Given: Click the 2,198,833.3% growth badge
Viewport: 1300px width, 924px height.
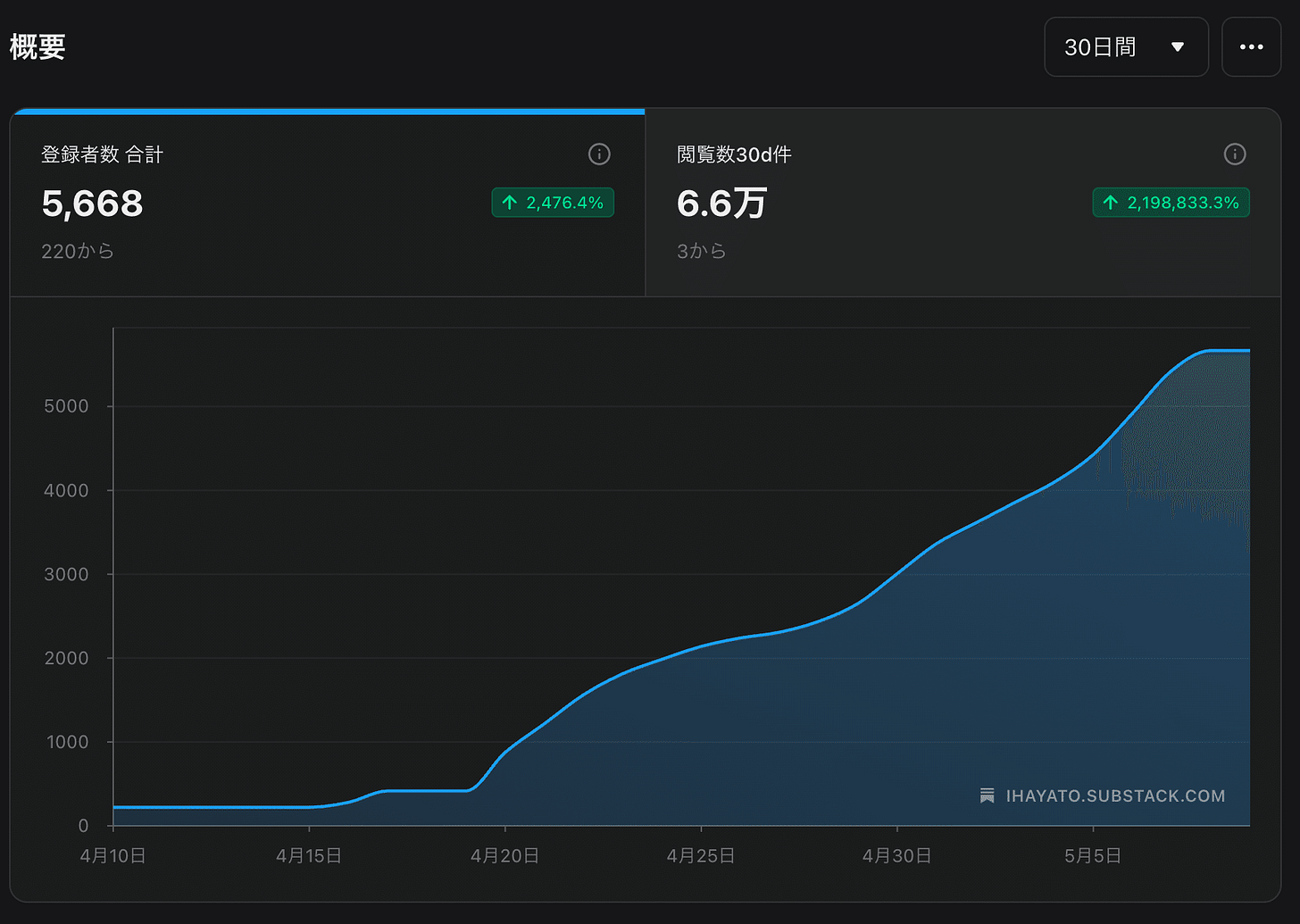Looking at the screenshot, I should click(1171, 203).
